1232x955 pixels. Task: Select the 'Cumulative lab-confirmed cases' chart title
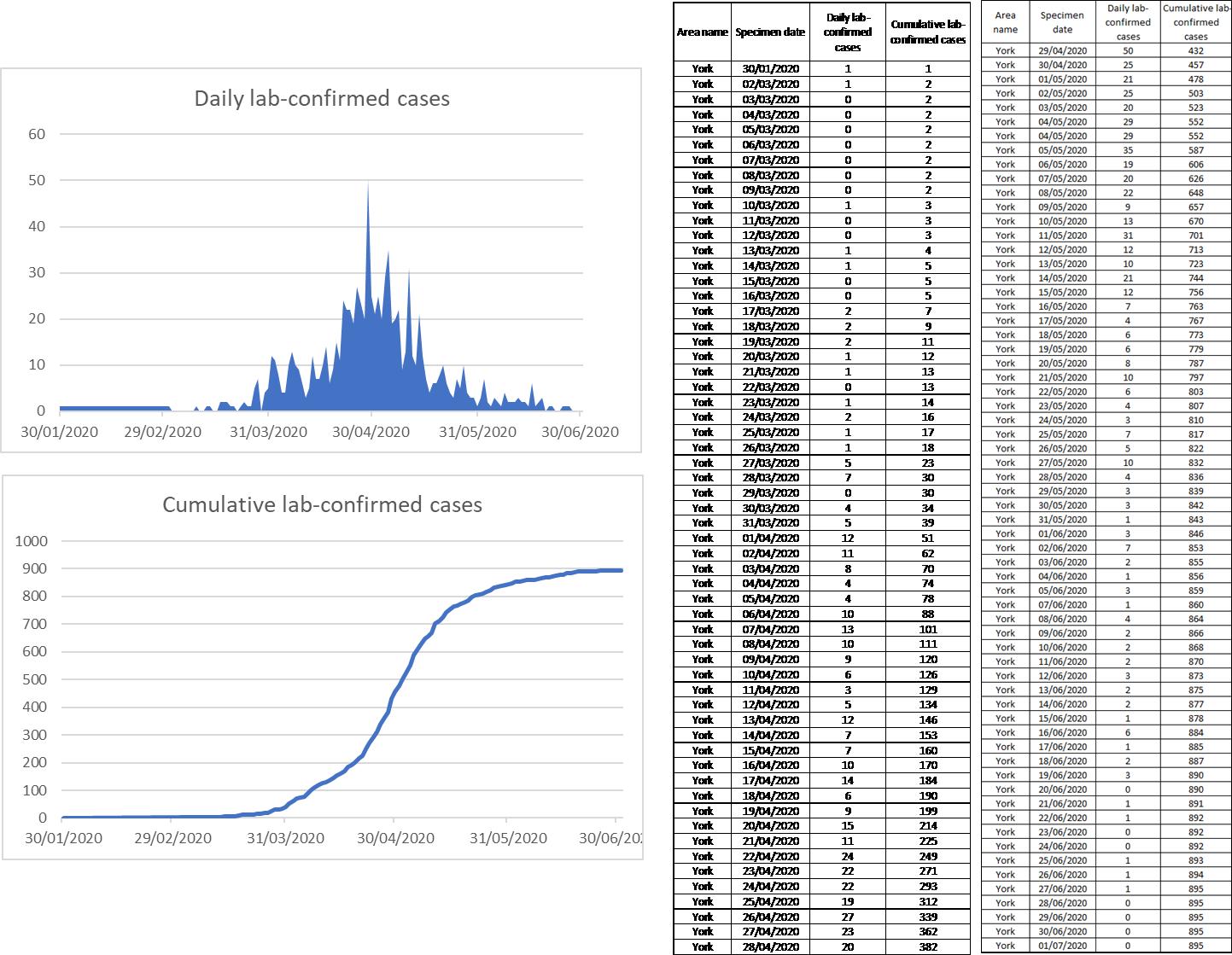[x=322, y=504]
